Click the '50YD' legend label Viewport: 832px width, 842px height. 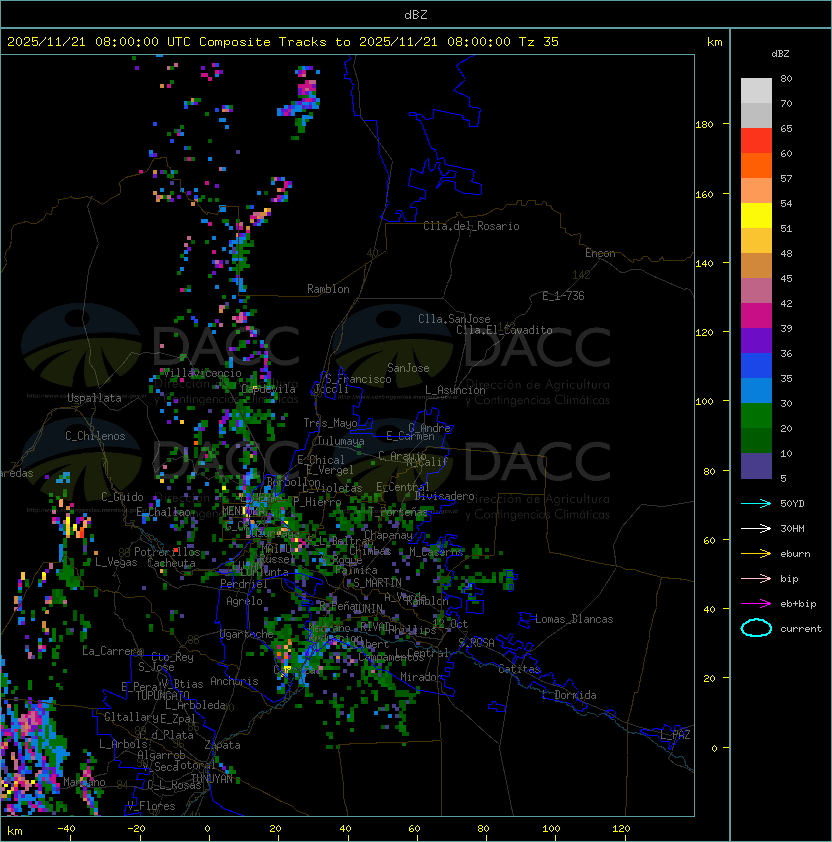click(x=792, y=504)
